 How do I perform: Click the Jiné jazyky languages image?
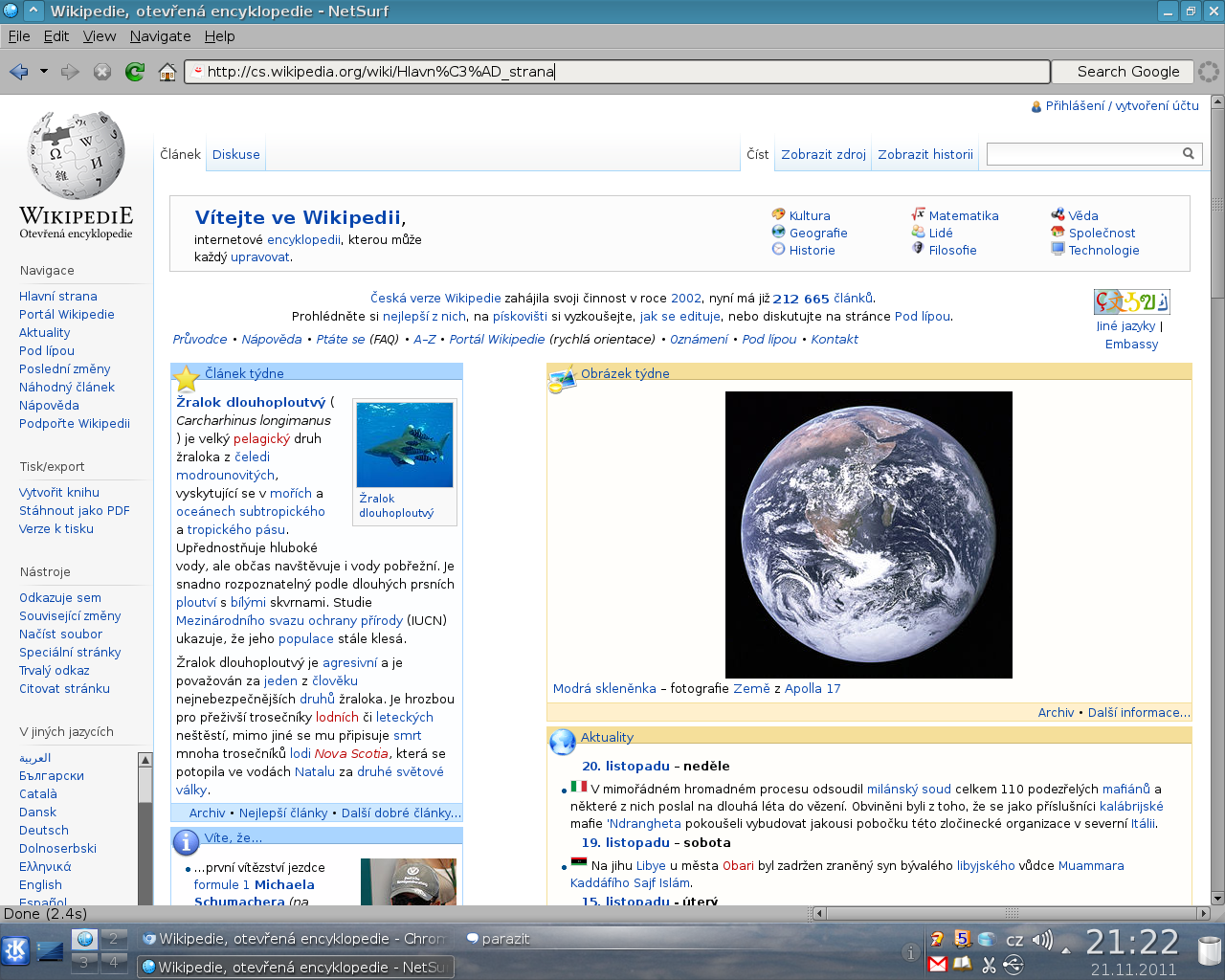coord(1132,302)
